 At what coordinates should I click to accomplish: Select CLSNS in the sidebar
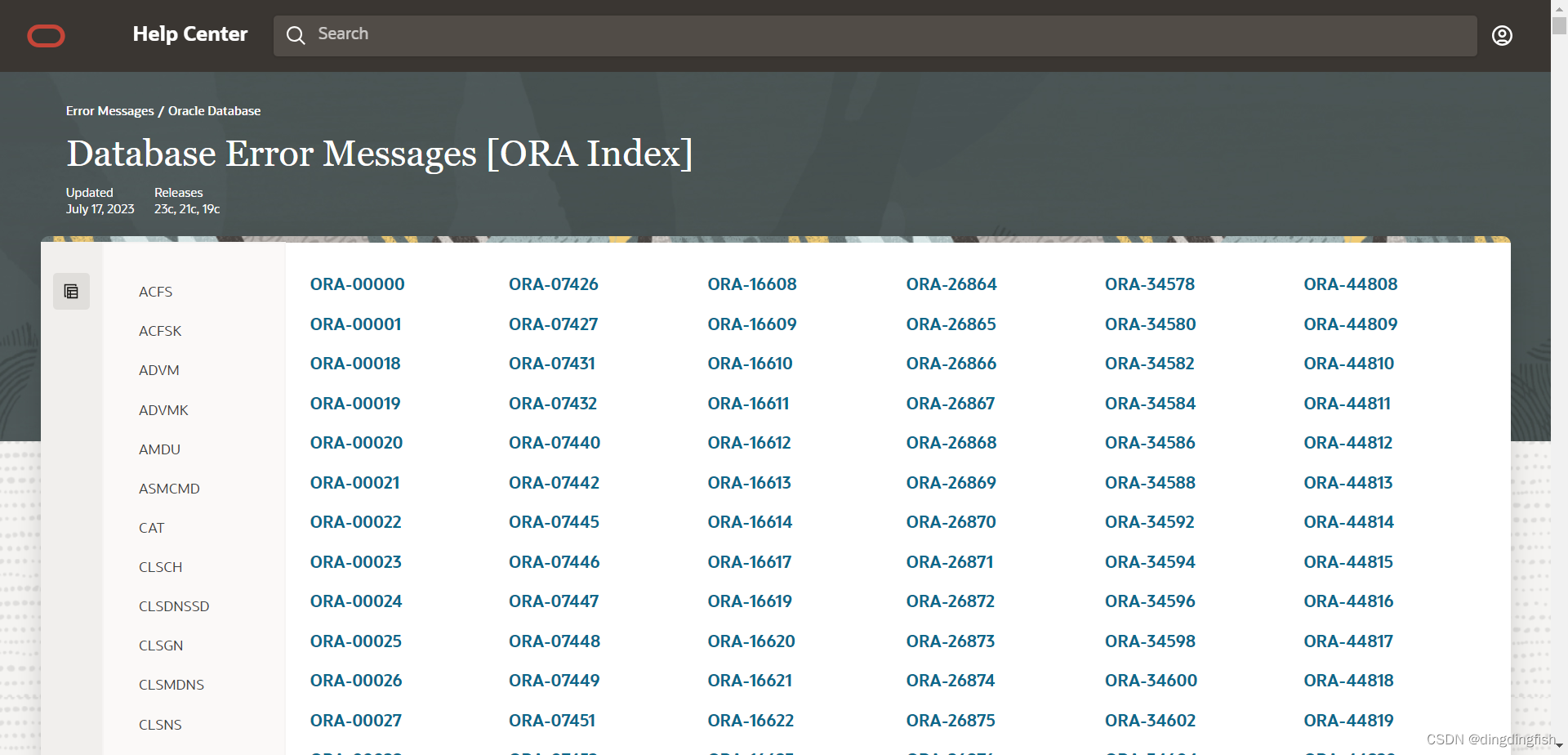160,725
